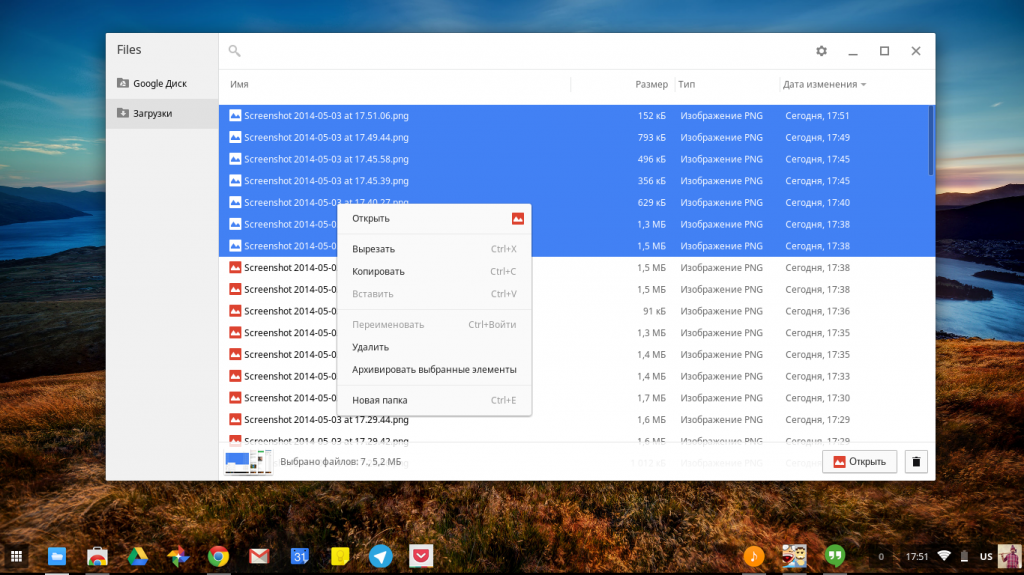Viewport: 1024px width, 575px height.
Task: Sort by Дата изменения column arrow
Action: pyautogui.click(x=863, y=85)
